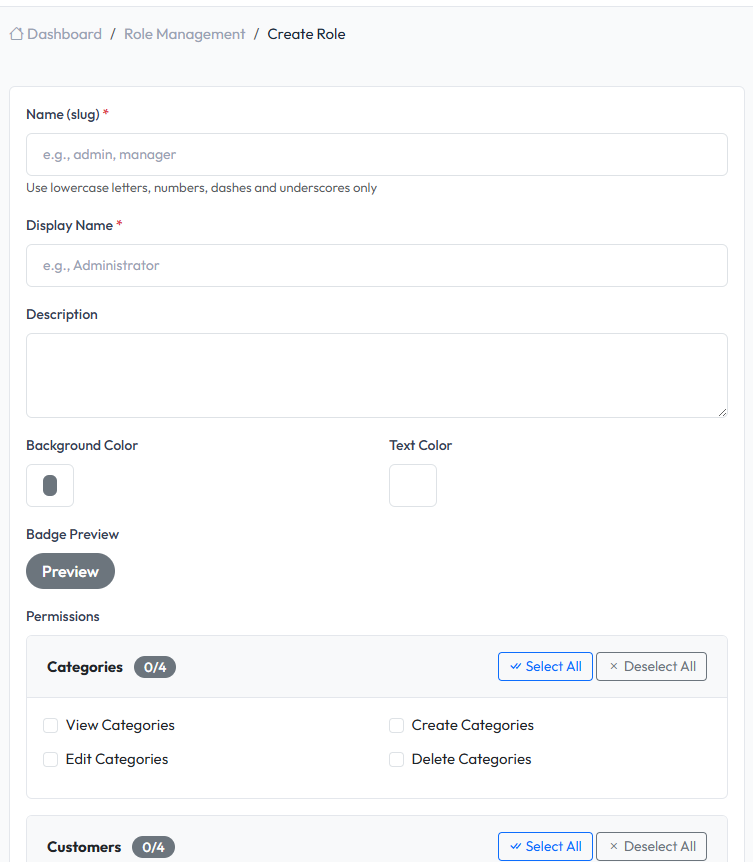Click the Description textarea resize handle
Viewport: 753px width, 862px height.
pos(721,411)
